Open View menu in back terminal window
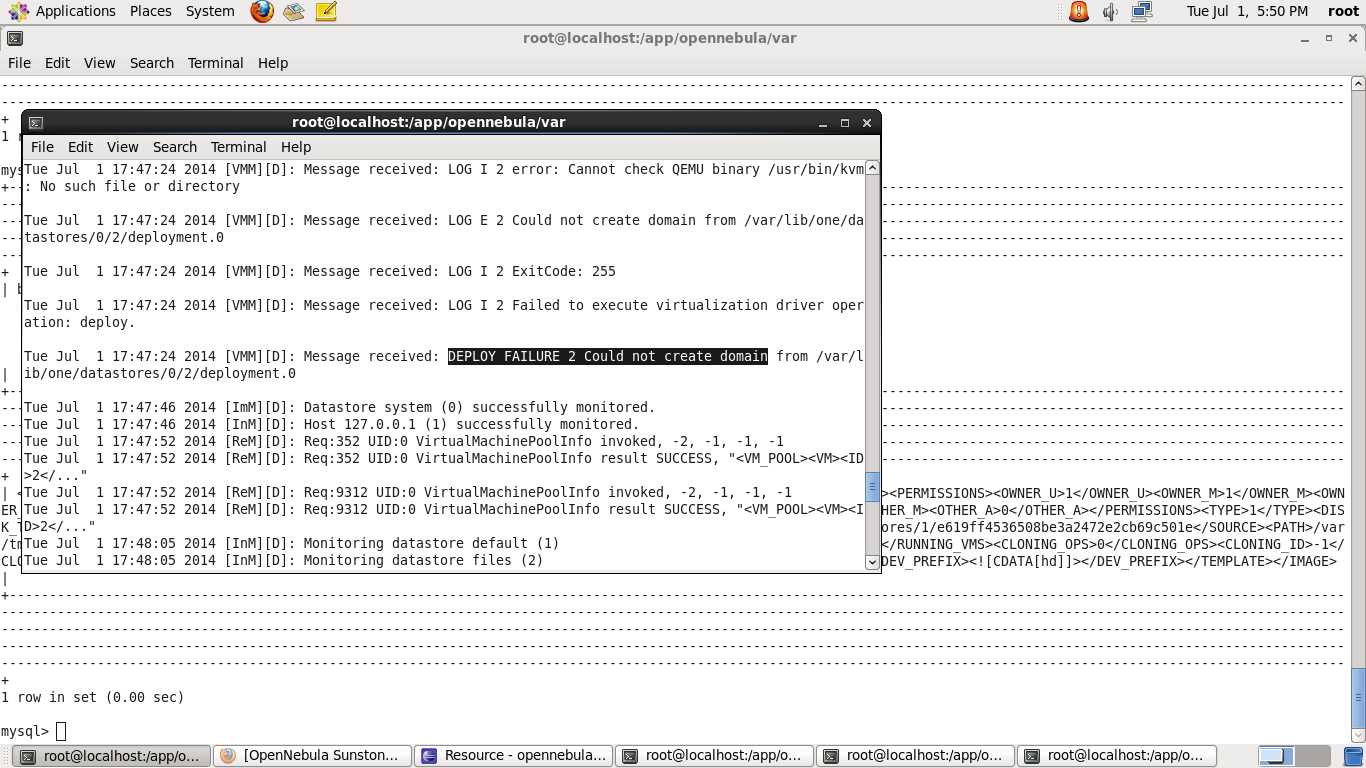Viewport: 1366px width, 768px height. pos(99,63)
